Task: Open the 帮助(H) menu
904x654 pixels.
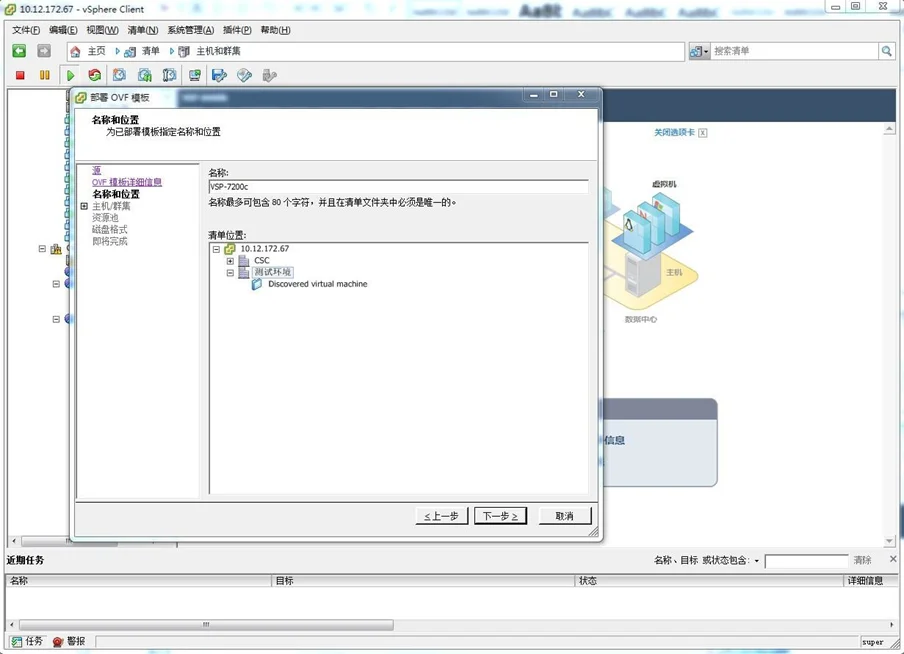Action: 275,30
